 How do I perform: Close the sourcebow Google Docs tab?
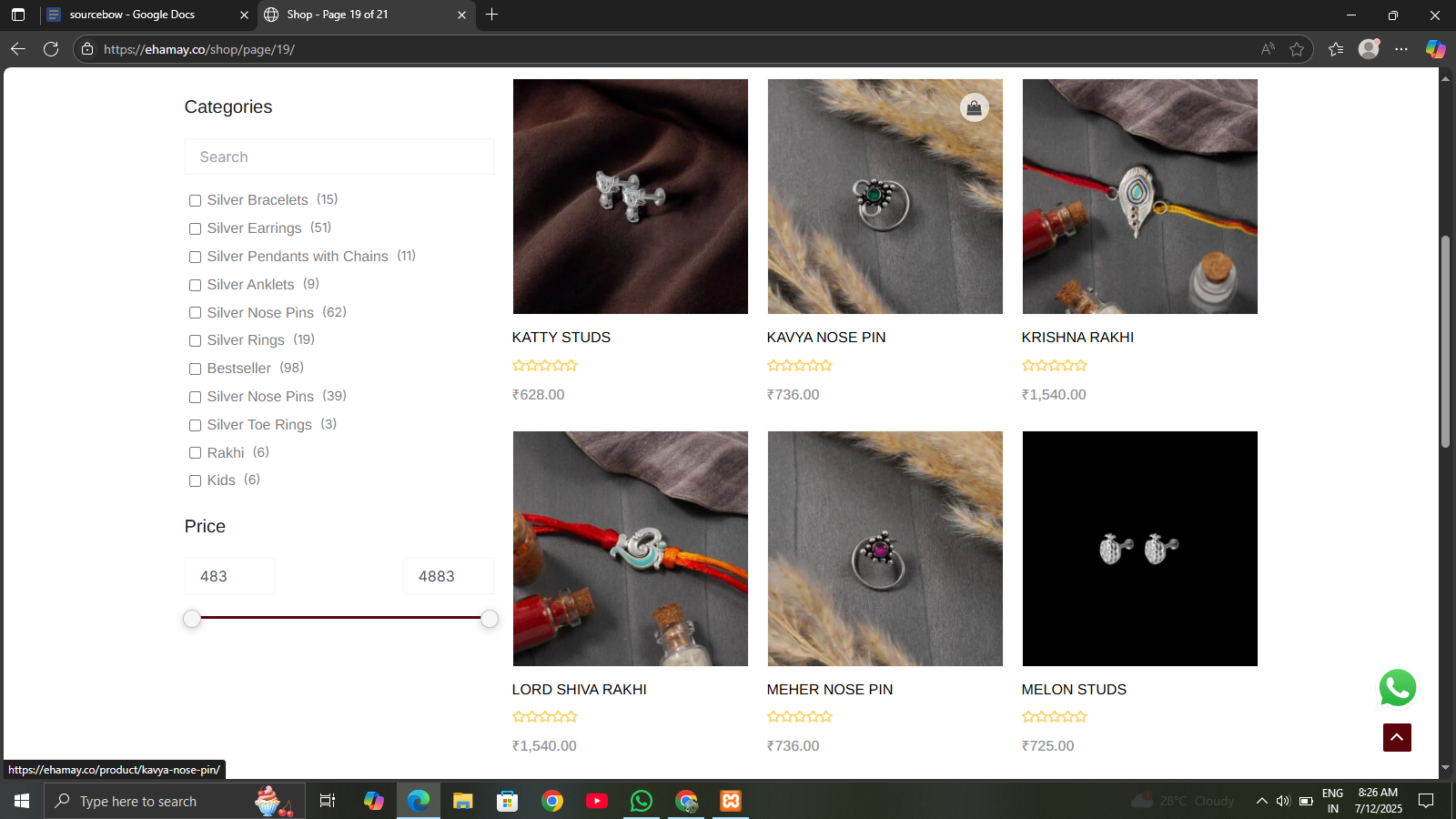pos(244,15)
